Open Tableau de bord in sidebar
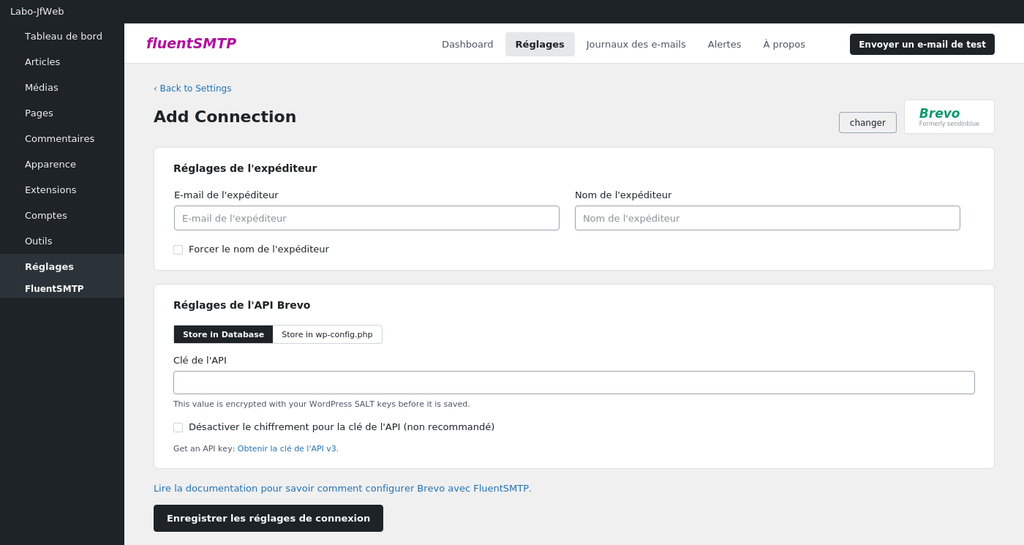Image resolution: width=1024 pixels, height=545 pixels. tap(62, 37)
